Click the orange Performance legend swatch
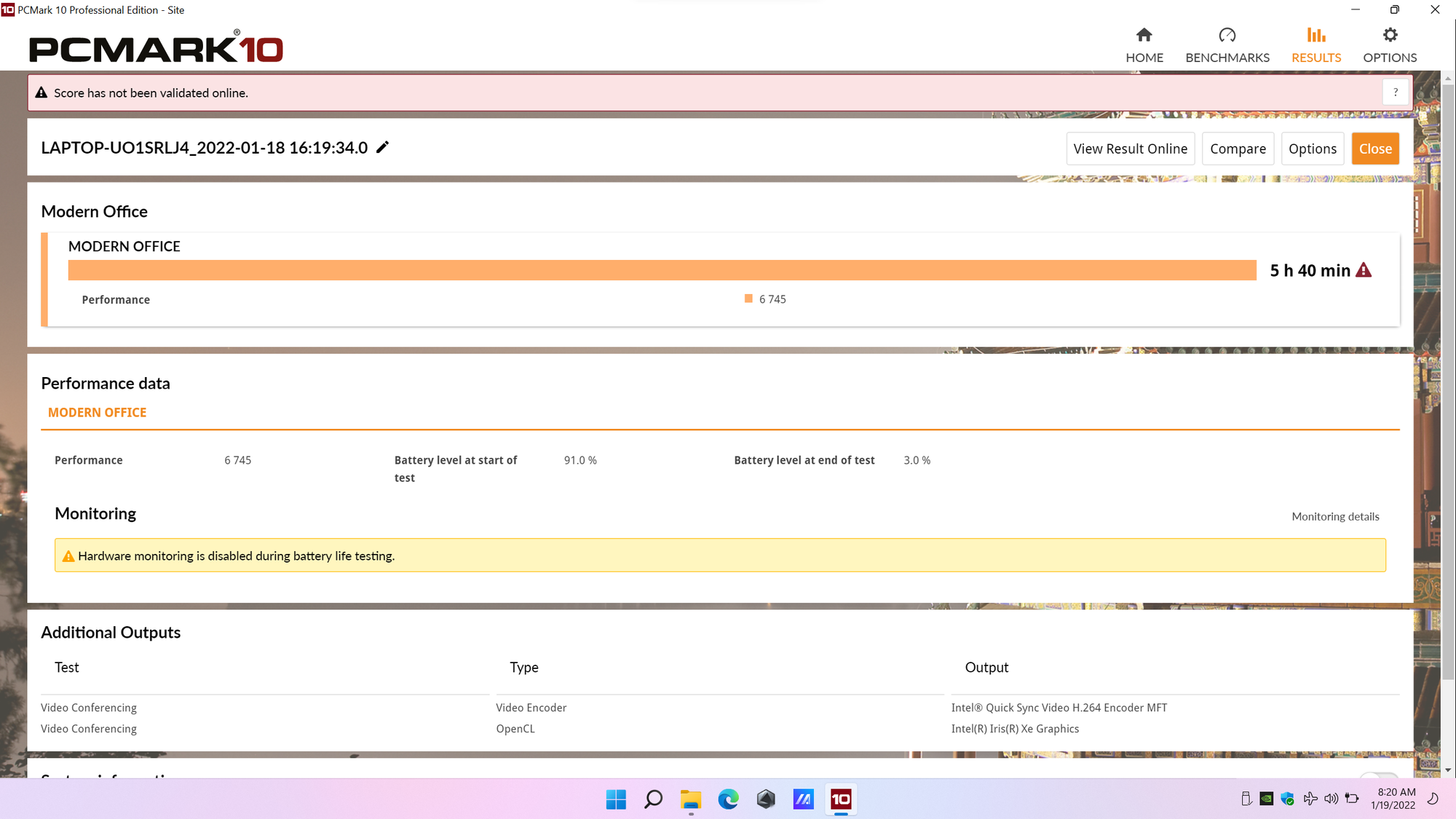Viewport: 1456px width, 819px height. [x=748, y=298]
